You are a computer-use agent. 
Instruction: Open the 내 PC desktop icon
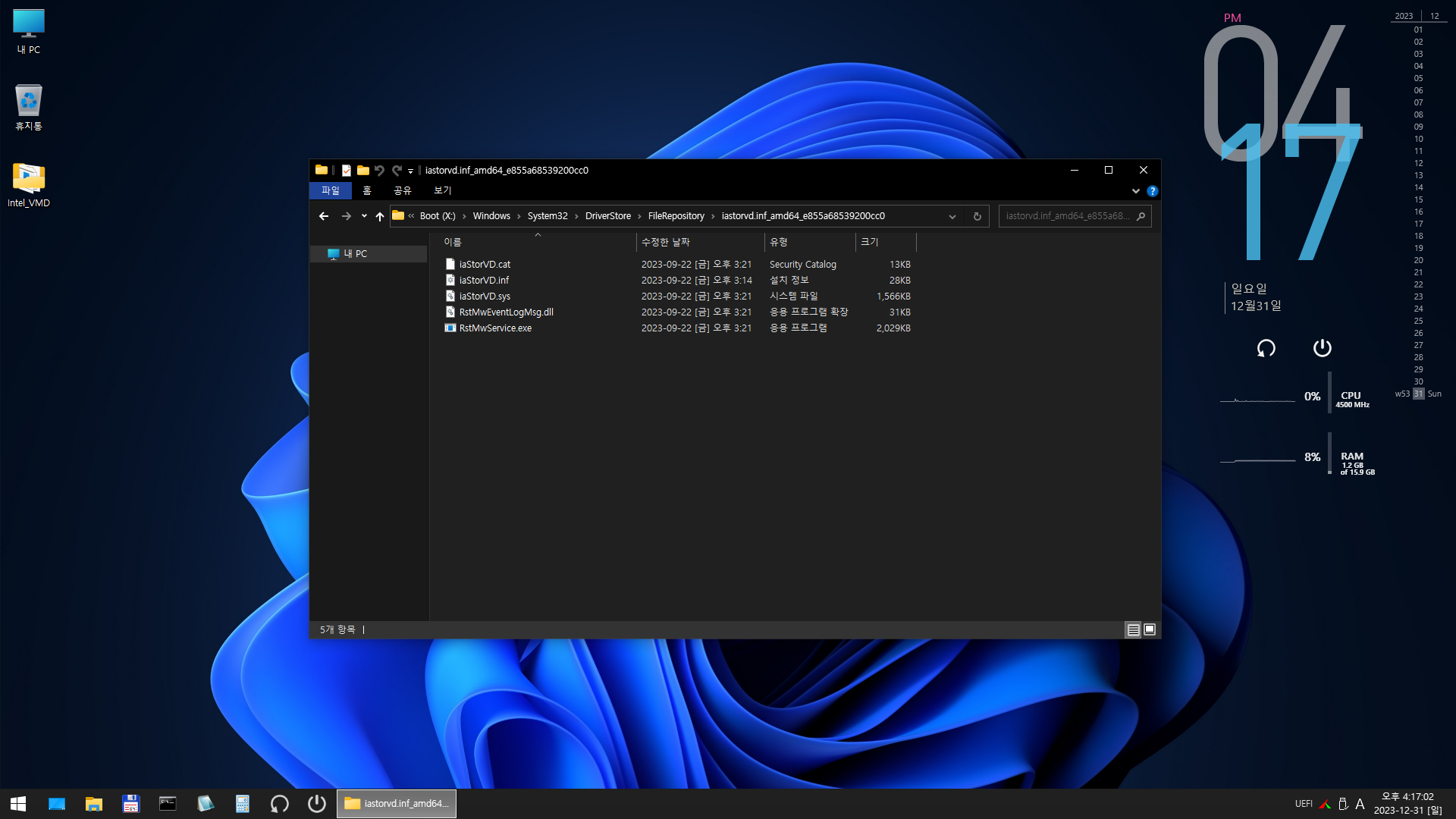29,31
